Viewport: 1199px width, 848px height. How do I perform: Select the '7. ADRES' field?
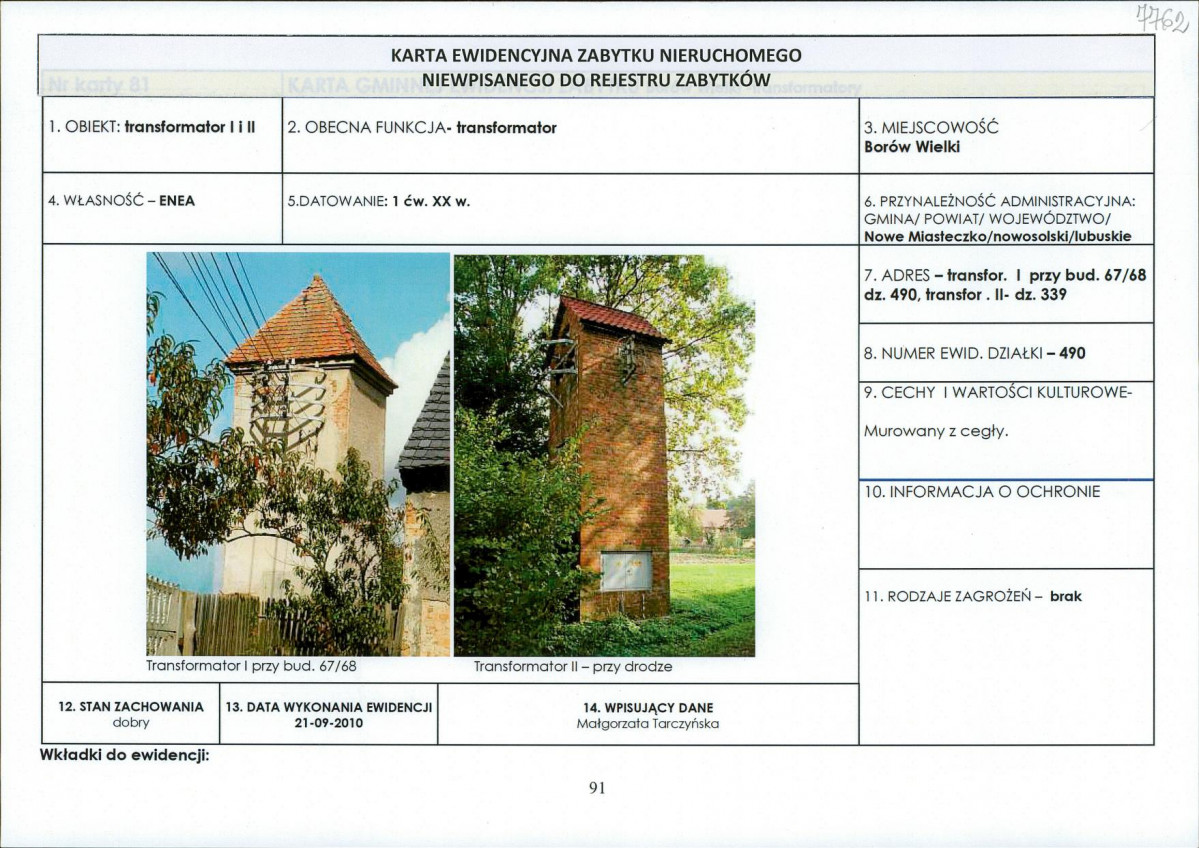click(x=1004, y=285)
